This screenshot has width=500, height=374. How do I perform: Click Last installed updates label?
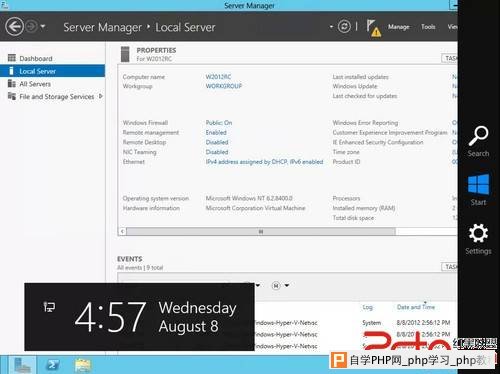[360, 77]
